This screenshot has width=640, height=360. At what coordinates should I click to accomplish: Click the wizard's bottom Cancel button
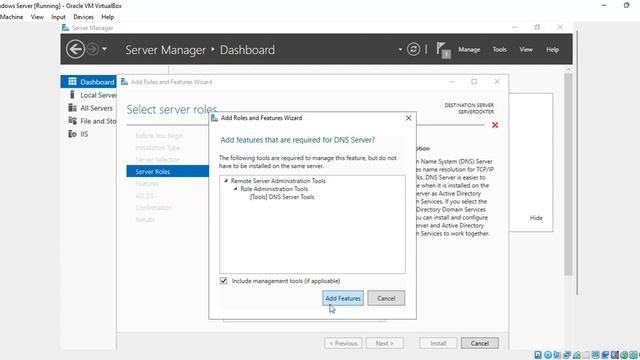480,343
